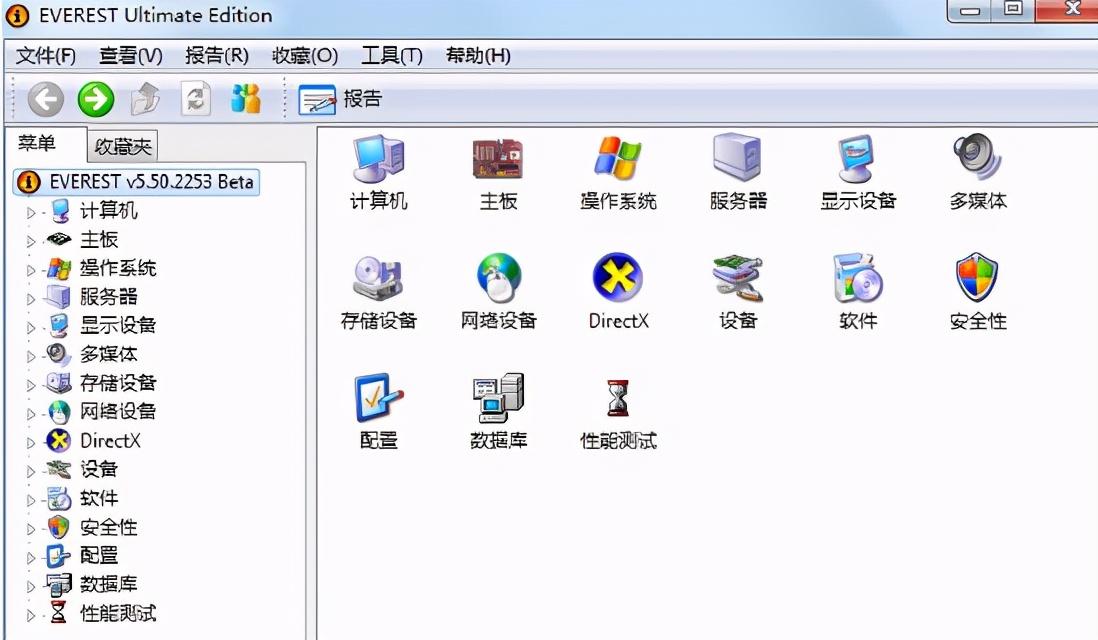Select 安全性 in the tree
The image size is (1098, 640).
click(109, 527)
